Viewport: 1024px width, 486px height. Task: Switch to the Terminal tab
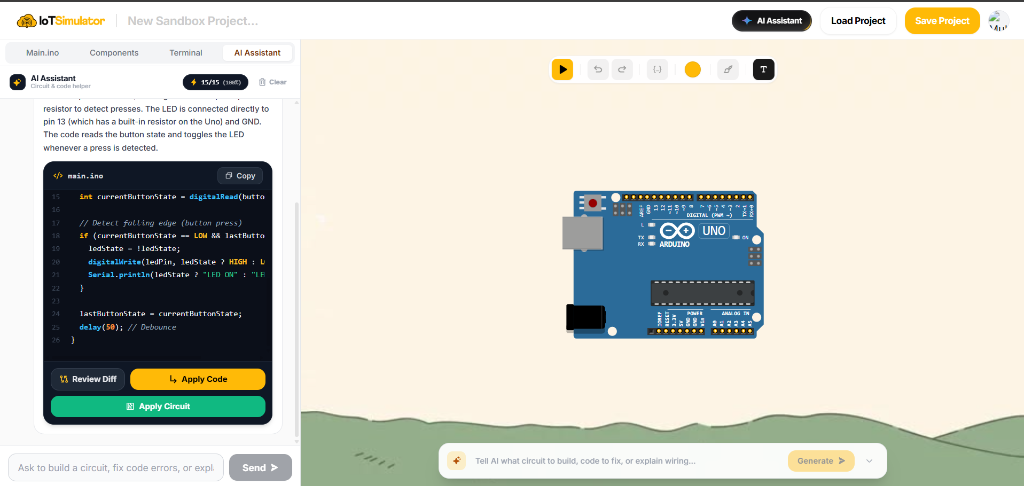(186, 53)
